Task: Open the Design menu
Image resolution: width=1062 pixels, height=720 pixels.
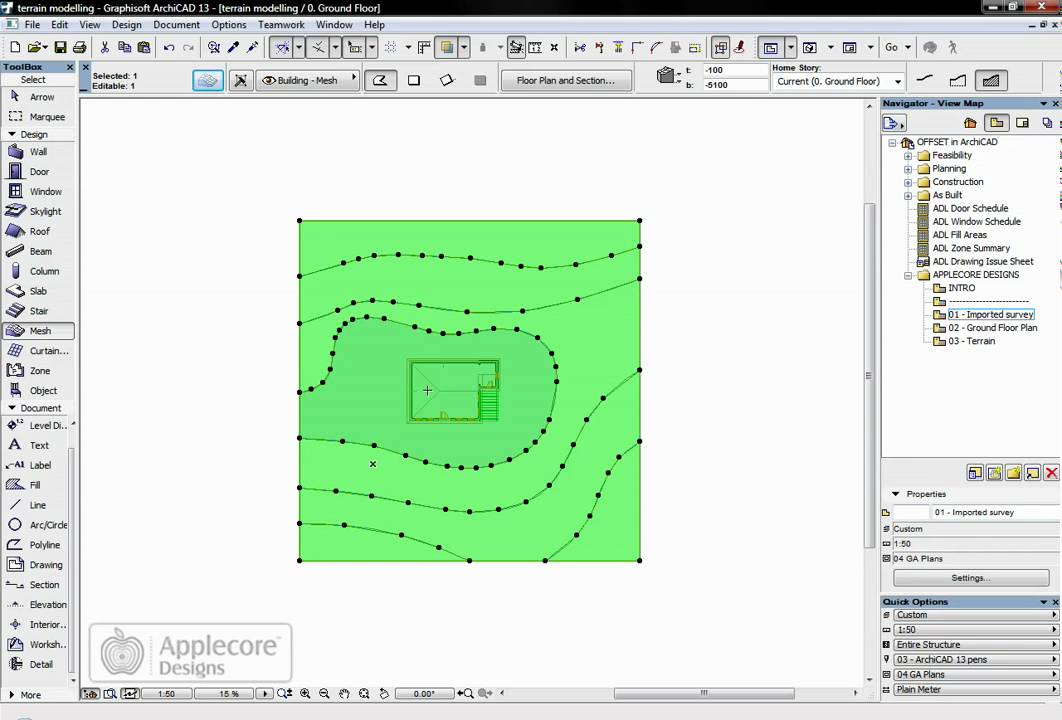Action: coord(127,24)
